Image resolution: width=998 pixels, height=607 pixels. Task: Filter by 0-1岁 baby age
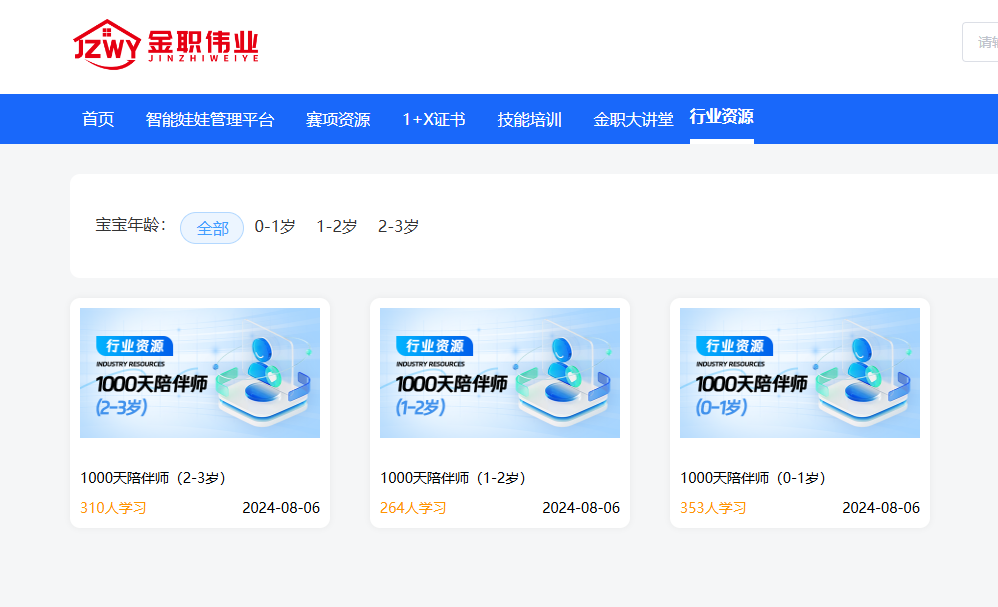point(275,227)
